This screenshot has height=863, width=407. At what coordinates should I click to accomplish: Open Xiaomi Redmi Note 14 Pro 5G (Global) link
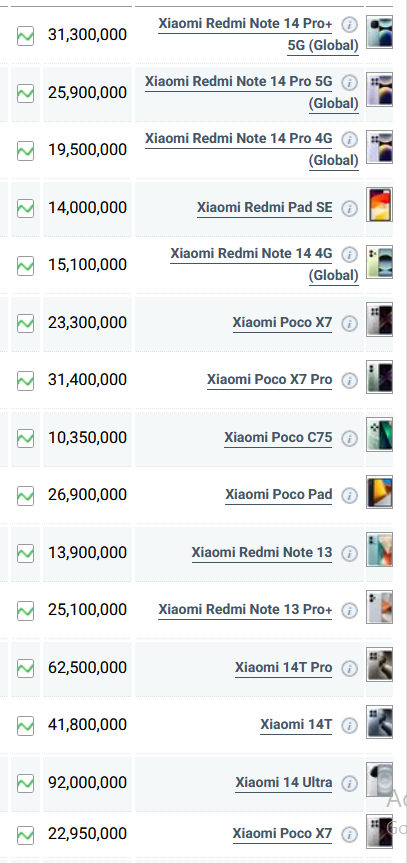252,92
